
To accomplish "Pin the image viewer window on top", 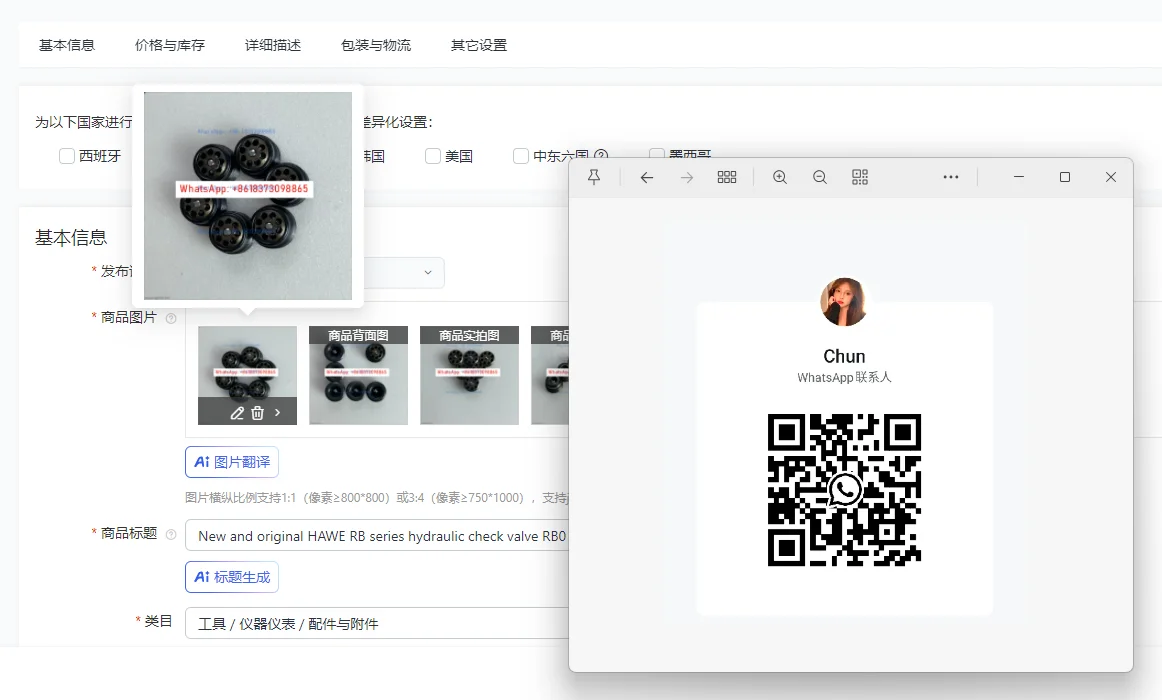I will tap(594, 177).
